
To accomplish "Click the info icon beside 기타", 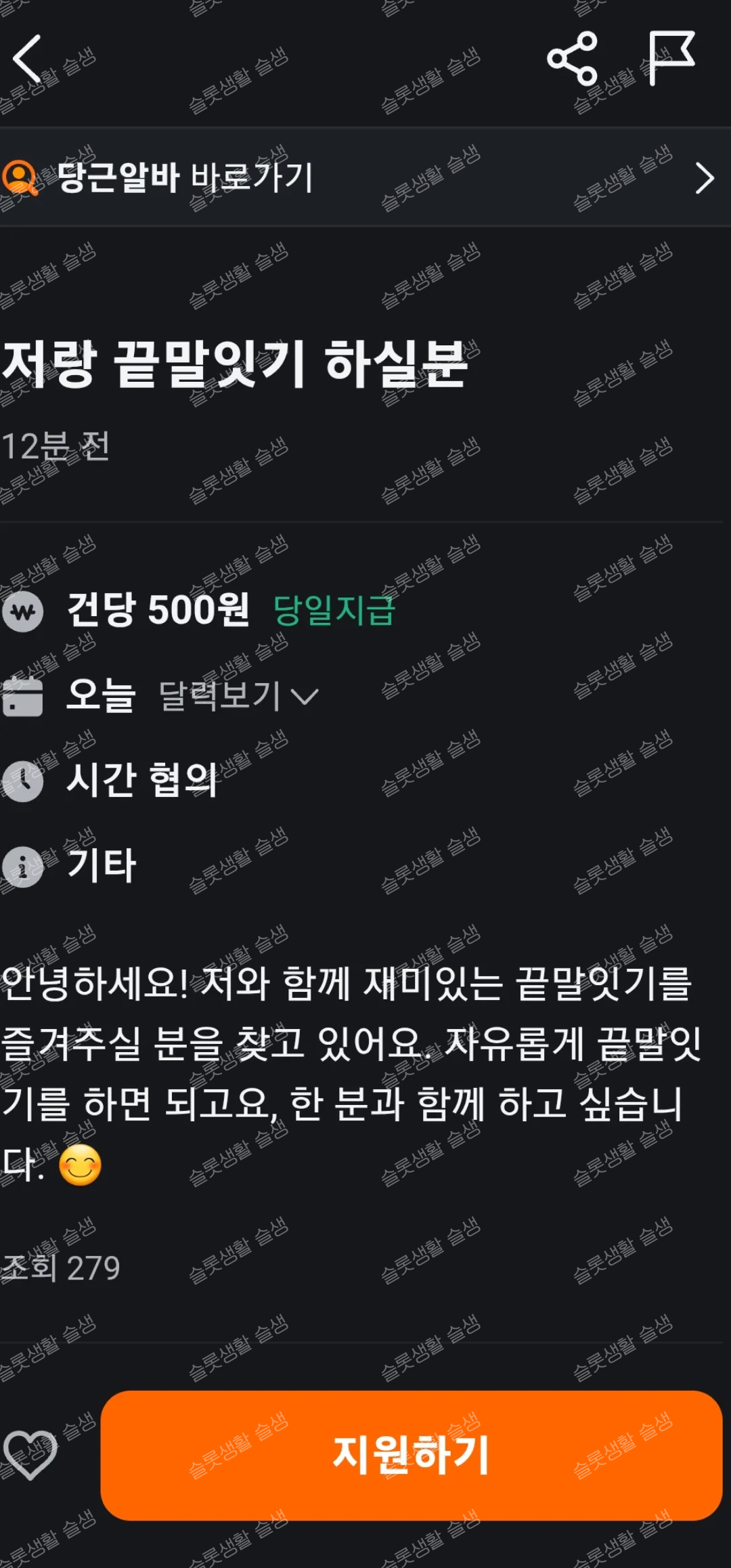I will click(x=23, y=866).
